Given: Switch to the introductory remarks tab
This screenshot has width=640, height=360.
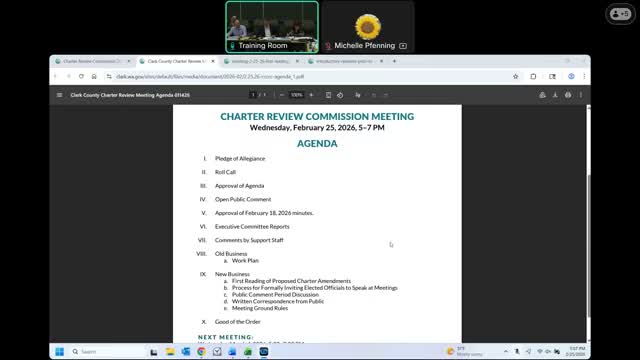Looking at the screenshot, I should pos(344,61).
